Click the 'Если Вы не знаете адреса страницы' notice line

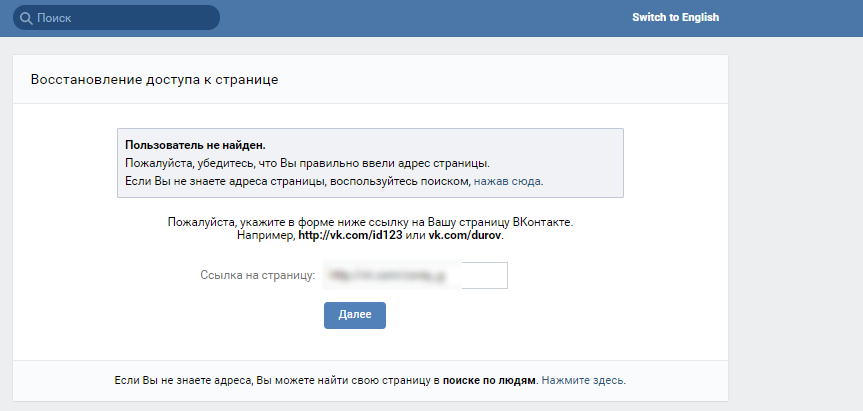click(x=296, y=181)
